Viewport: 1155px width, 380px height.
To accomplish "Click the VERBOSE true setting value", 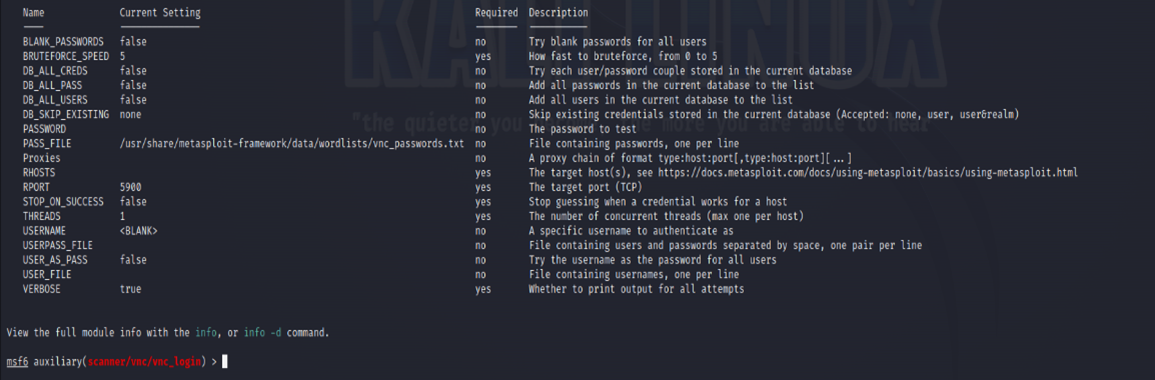I will (x=130, y=289).
